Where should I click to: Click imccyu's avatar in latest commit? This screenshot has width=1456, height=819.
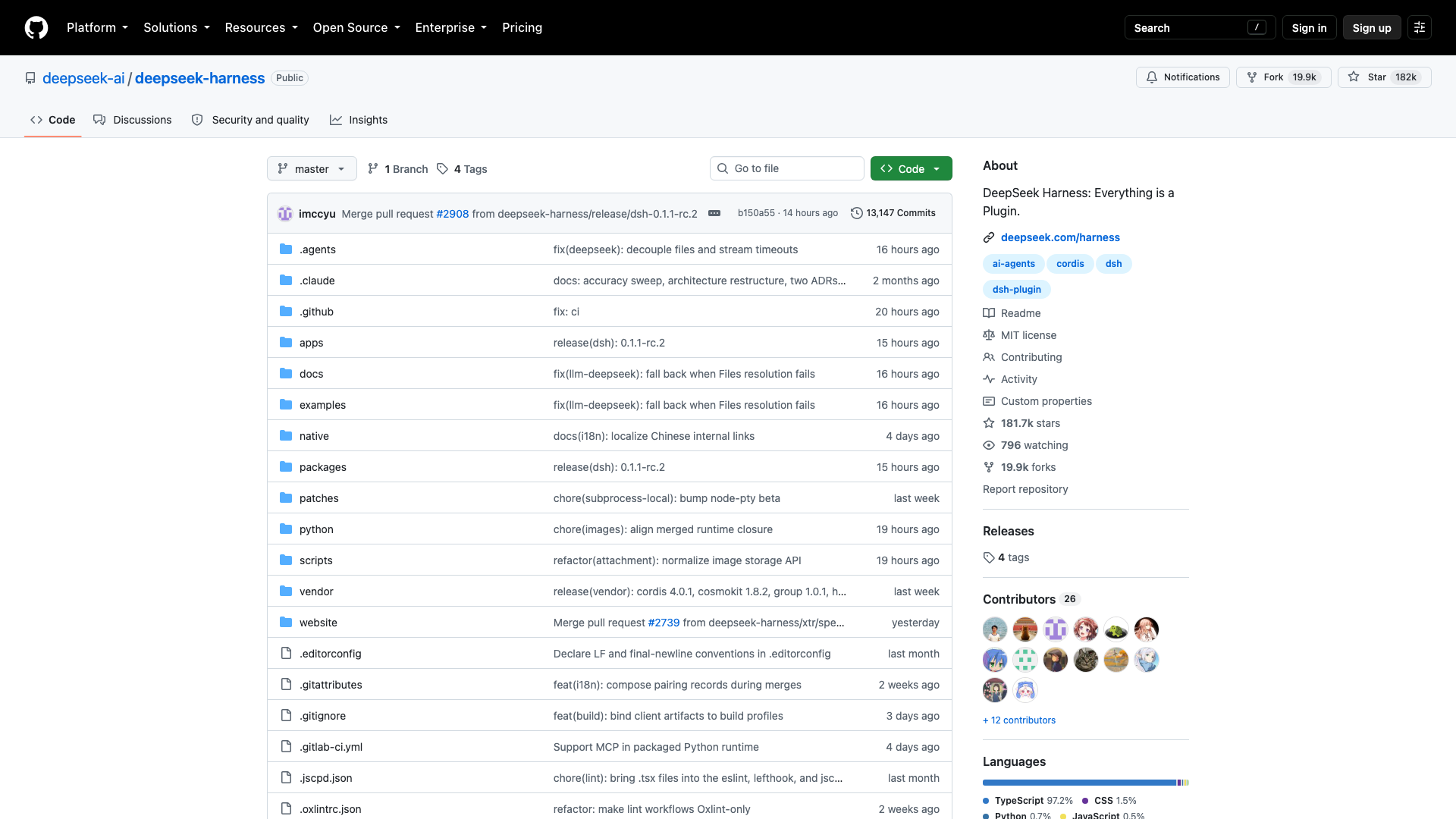[x=285, y=214]
